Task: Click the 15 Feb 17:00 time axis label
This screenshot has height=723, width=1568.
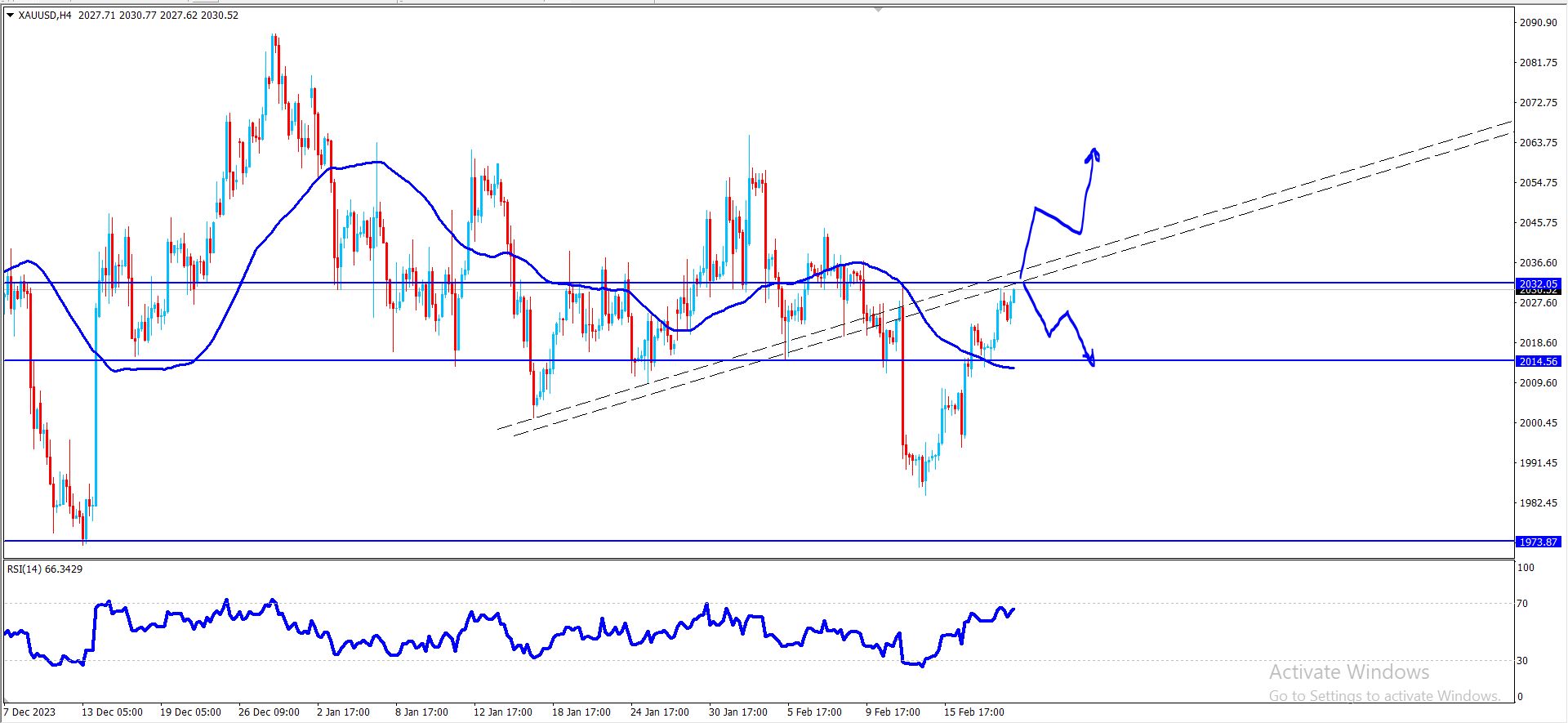Action: 974,712
